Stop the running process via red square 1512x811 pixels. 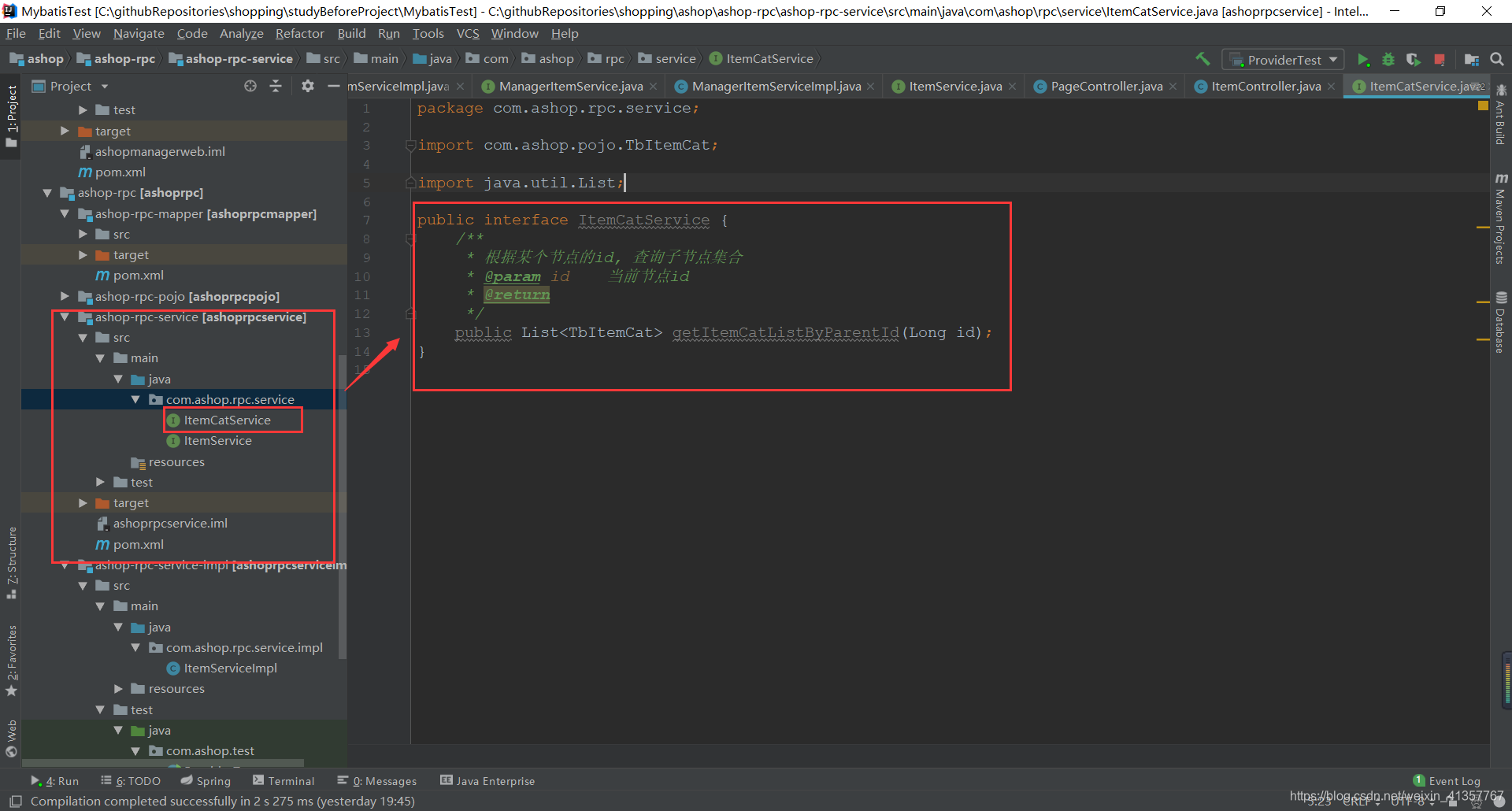(1440, 60)
